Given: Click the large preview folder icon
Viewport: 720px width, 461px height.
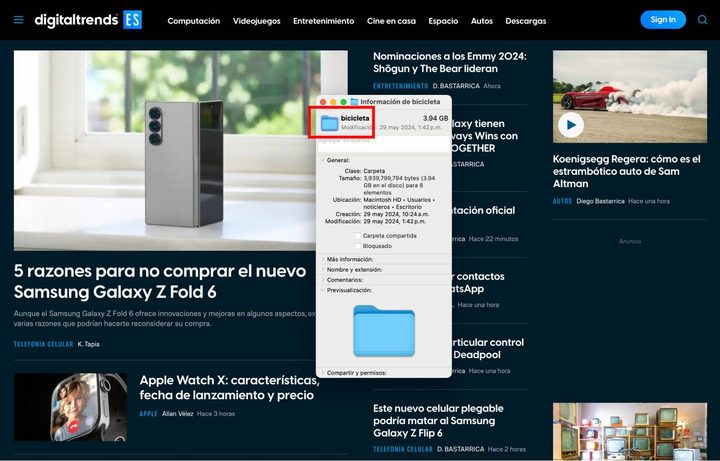Looking at the screenshot, I should [x=384, y=331].
